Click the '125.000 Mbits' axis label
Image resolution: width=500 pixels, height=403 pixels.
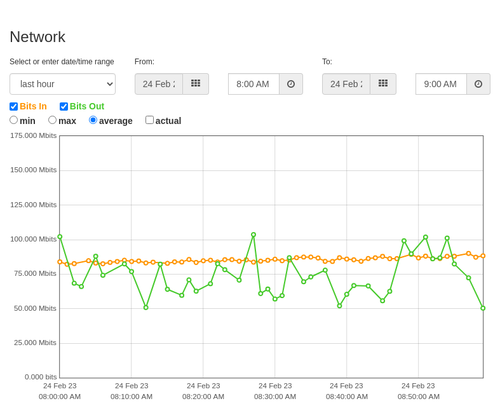(x=33, y=205)
